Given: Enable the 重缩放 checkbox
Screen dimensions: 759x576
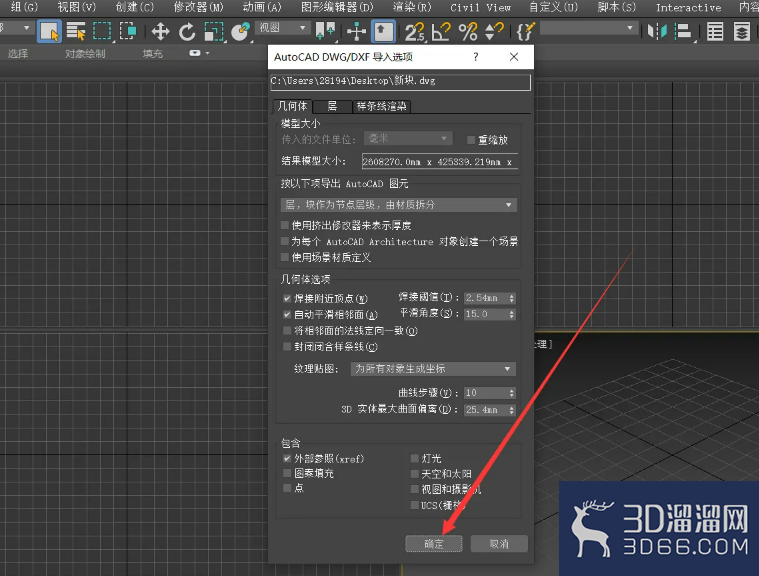Looking at the screenshot, I should 471,140.
